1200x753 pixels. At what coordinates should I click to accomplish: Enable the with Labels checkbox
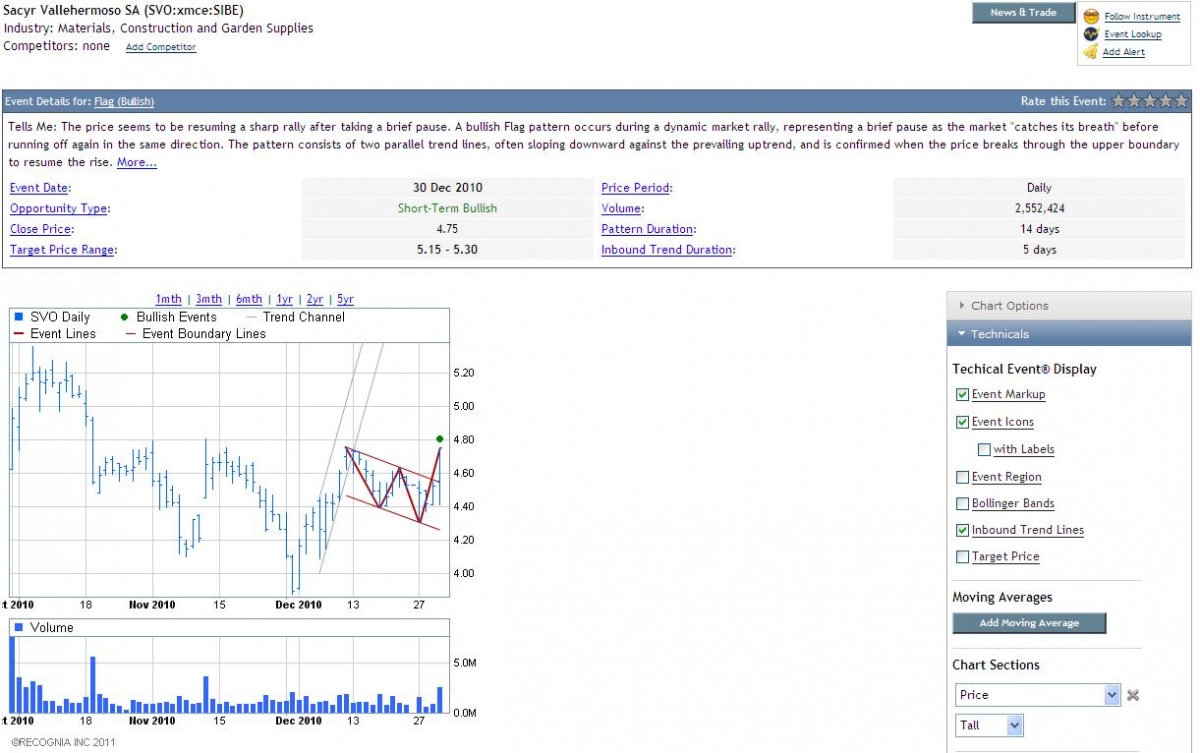click(x=984, y=450)
